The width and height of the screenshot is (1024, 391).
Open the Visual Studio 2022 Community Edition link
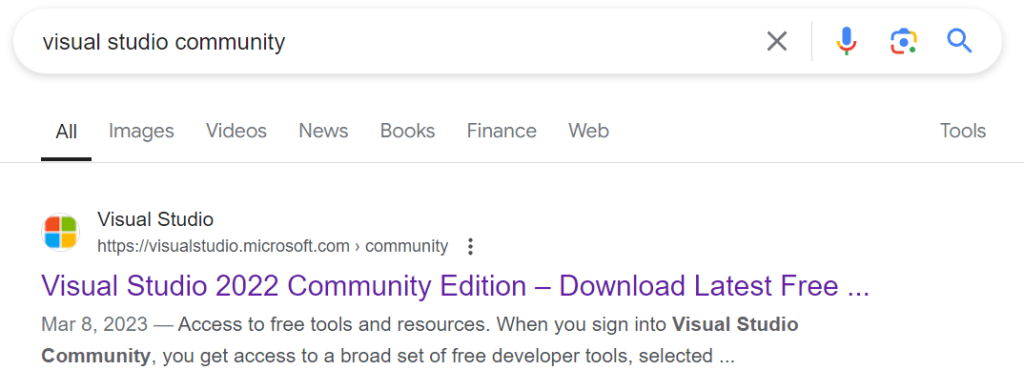(x=455, y=287)
